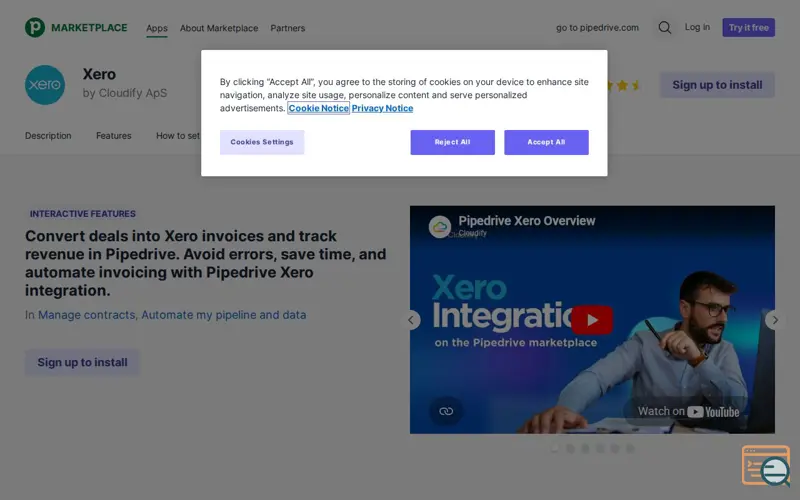Click the INTERACTIVE FEATURES label
Screen dimensions: 800x500
coord(83,214)
